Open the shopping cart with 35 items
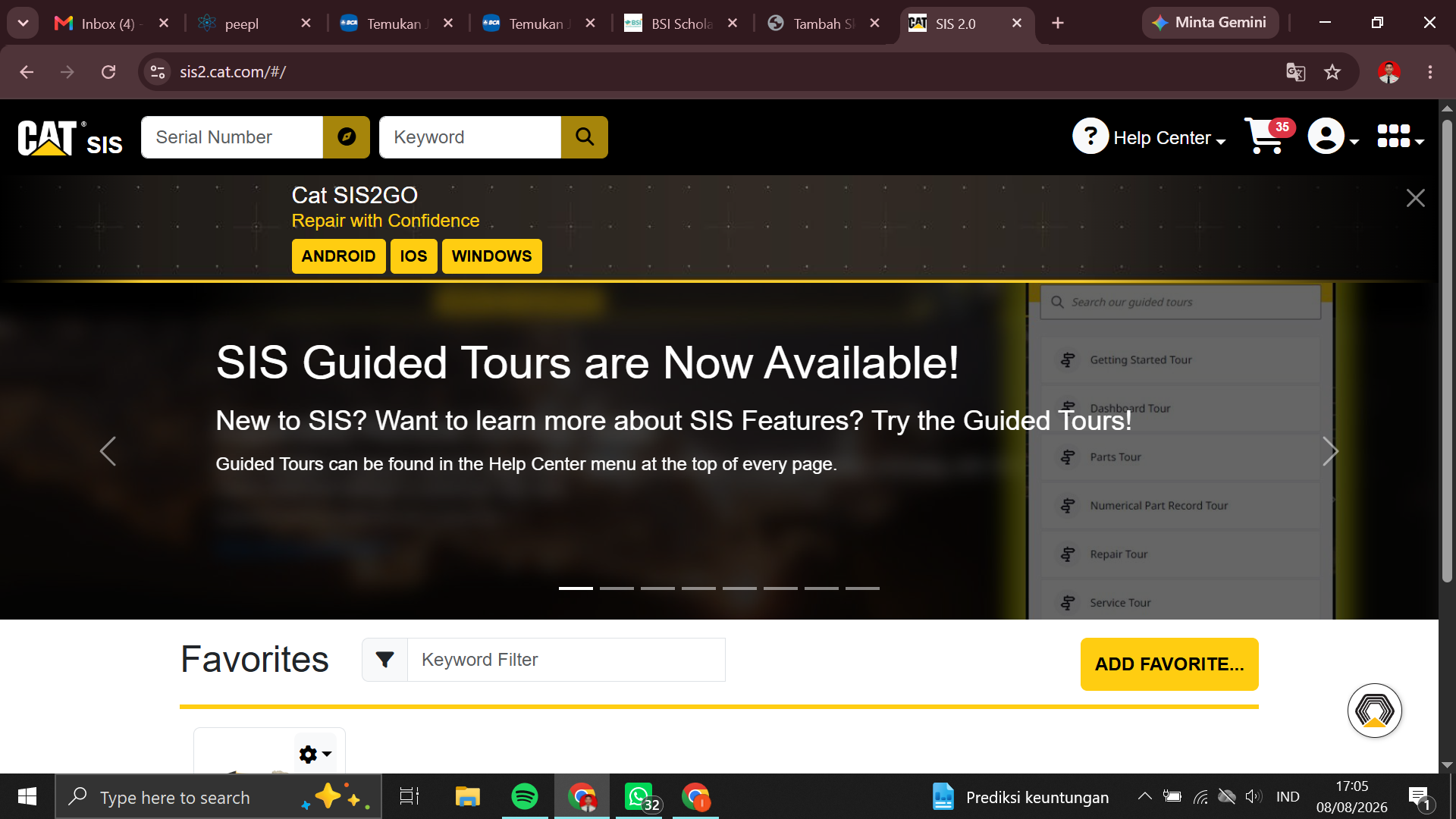 [1268, 136]
